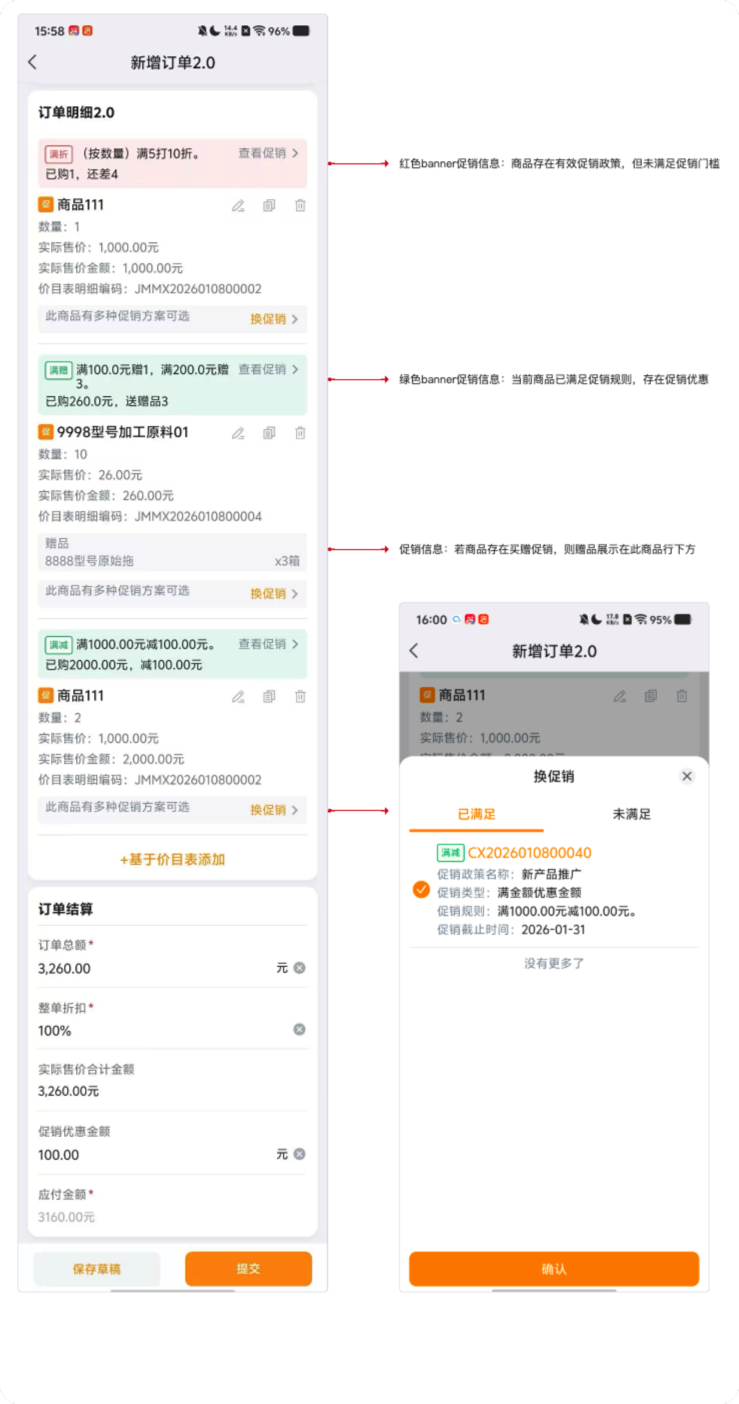Viewport: 739px width, 1404px height.
Task: Tap the 订单总额 field showing 3,260.00
Action: [172, 968]
